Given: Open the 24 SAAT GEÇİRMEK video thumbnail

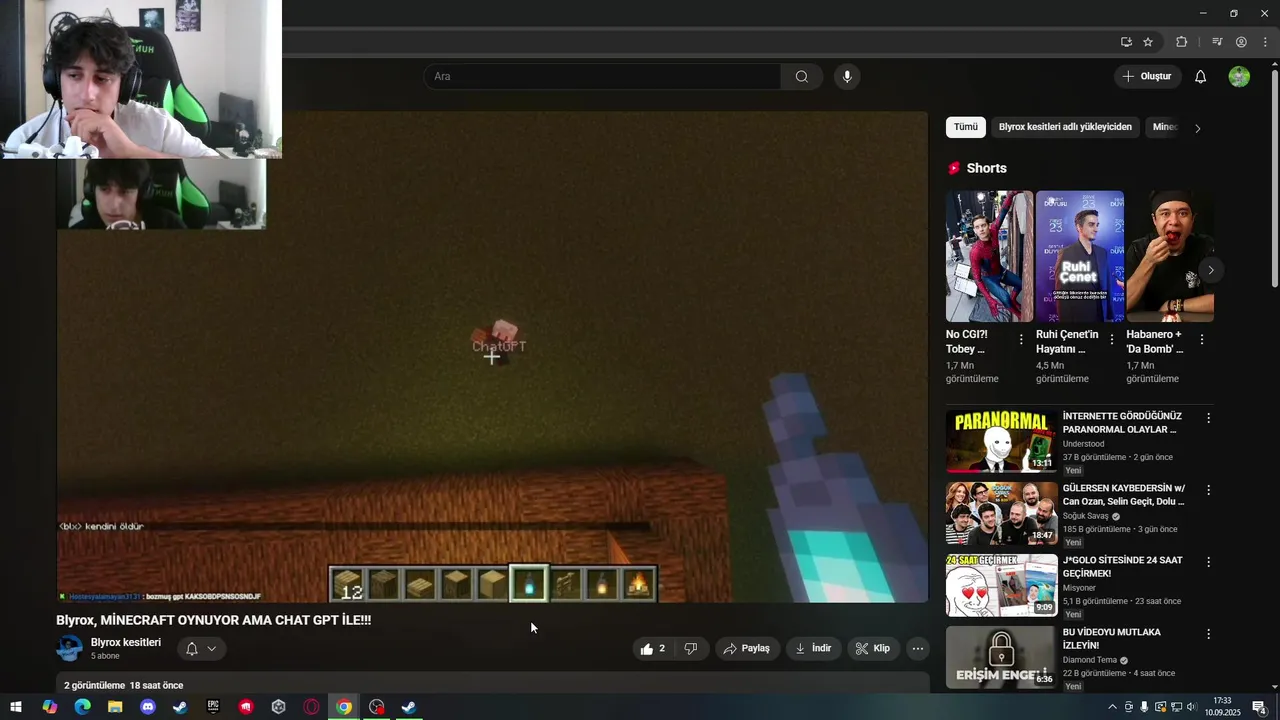Looking at the screenshot, I should (x=1001, y=585).
